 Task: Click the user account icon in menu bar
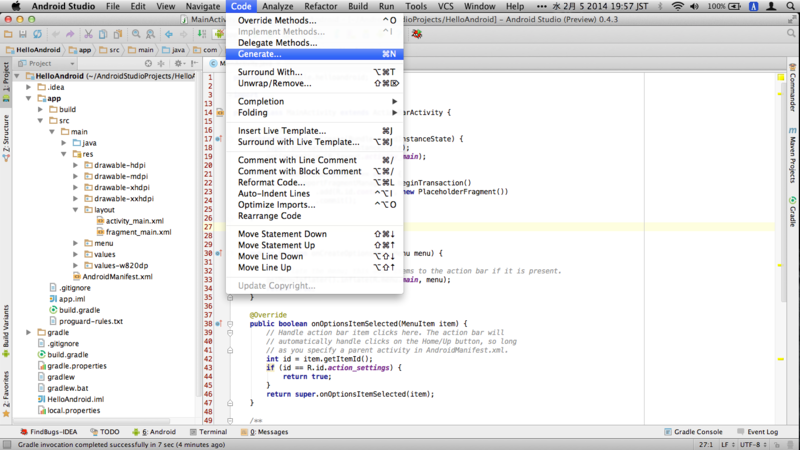(x=771, y=6)
